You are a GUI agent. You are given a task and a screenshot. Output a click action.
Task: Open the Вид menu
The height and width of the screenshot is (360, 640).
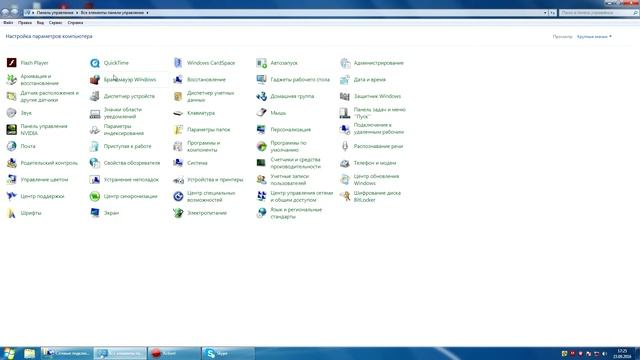40,23
